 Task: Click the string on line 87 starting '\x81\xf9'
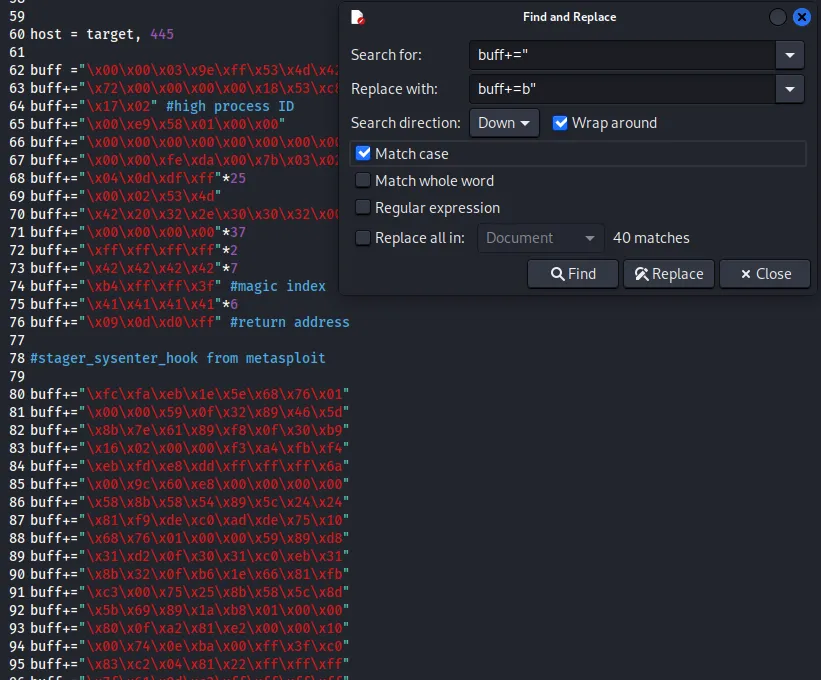(214, 520)
